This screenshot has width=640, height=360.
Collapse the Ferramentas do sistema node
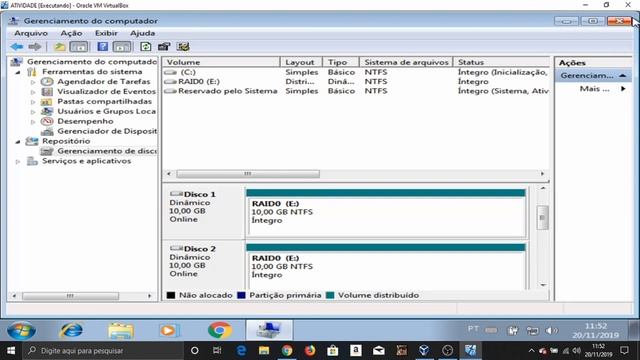[18, 72]
